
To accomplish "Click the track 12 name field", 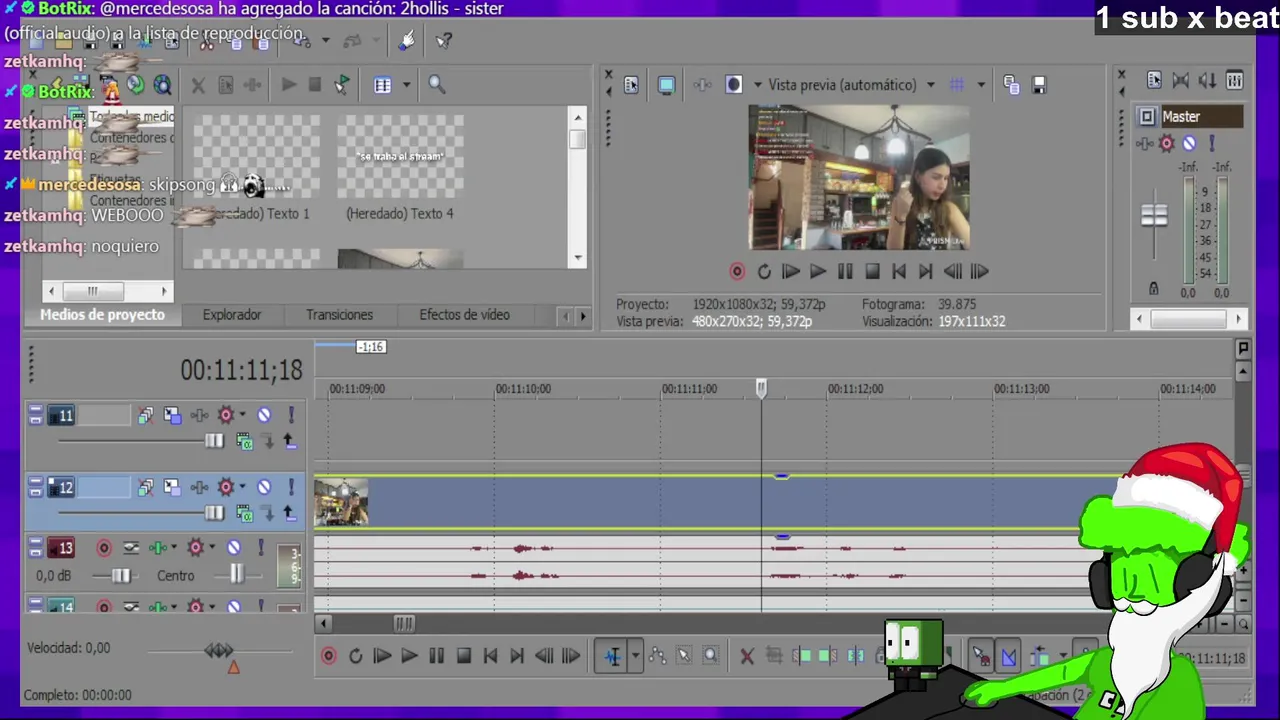I will pyautogui.click(x=104, y=487).
